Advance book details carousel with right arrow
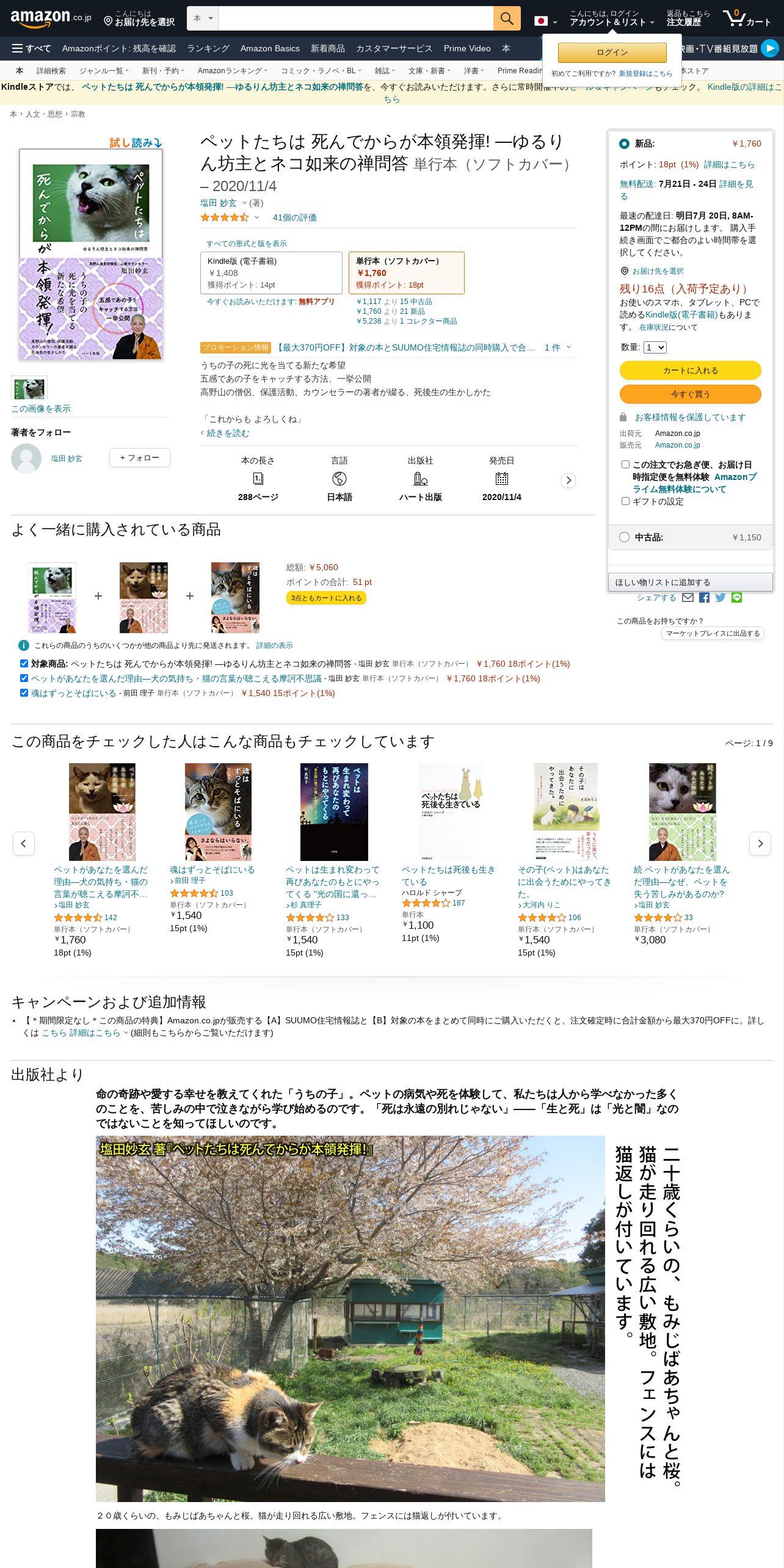784x1568 pixels. (568, 480)
